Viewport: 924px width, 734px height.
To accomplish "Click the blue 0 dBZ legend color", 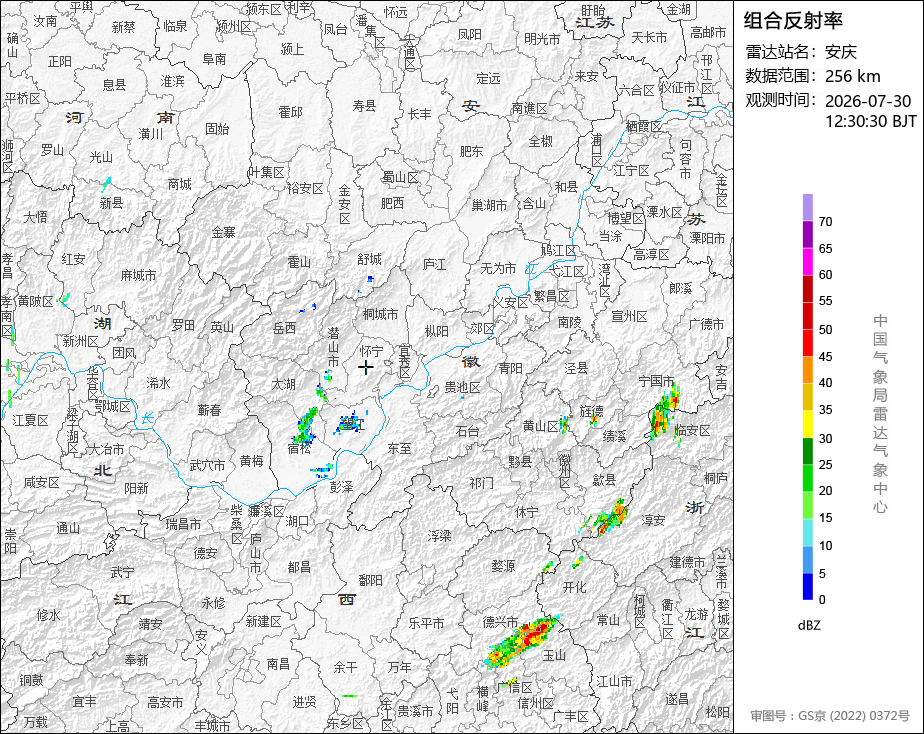I will tap(807, 586).
